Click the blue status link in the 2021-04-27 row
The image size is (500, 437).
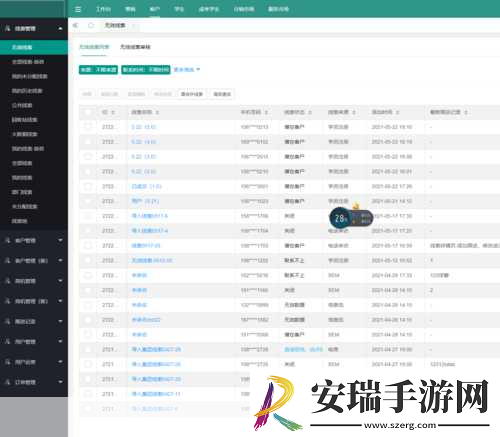click(x=303, y=349)
